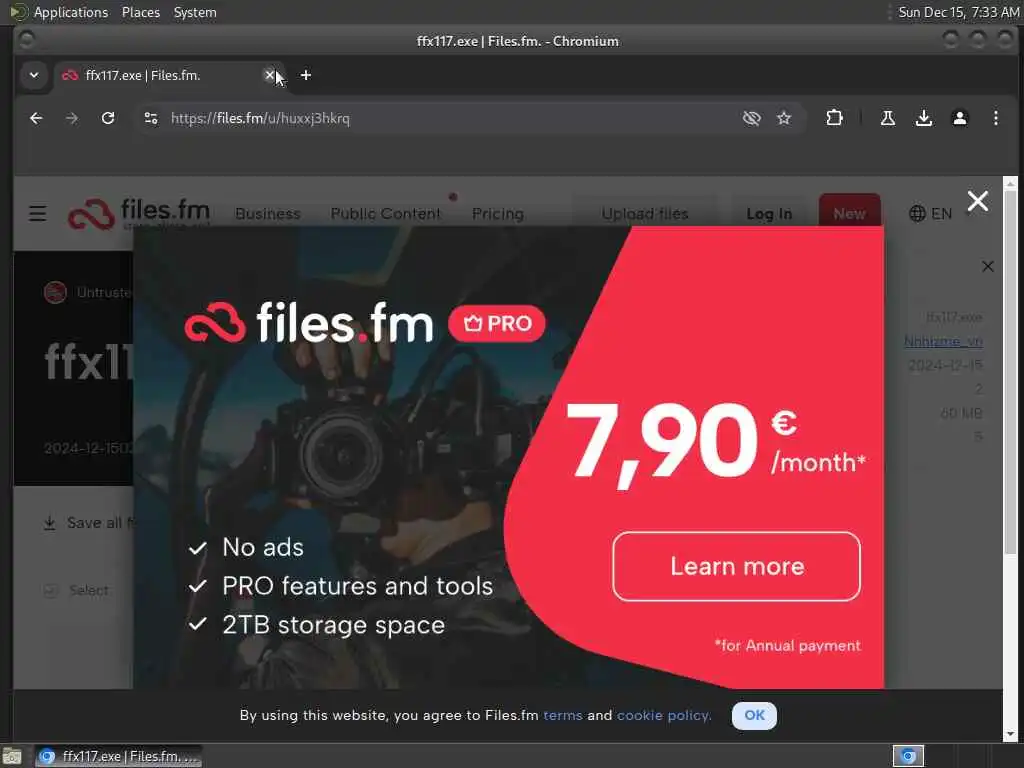Open the Chromium three-dot menu
This screenshot has width=1024, height=768.
[x=995, y=118]
